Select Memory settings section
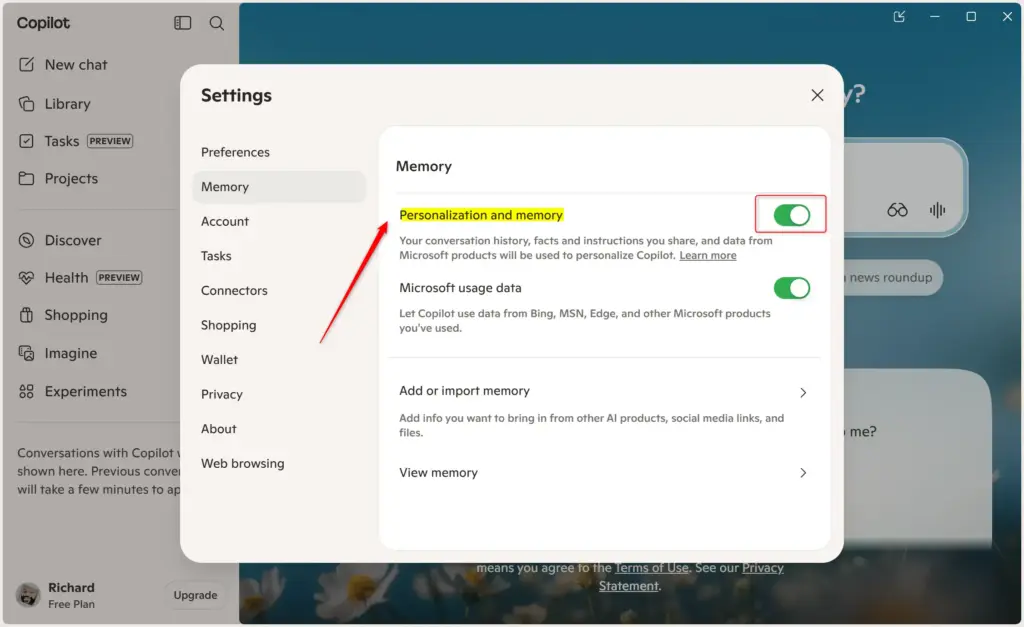 tap(280, 187)
